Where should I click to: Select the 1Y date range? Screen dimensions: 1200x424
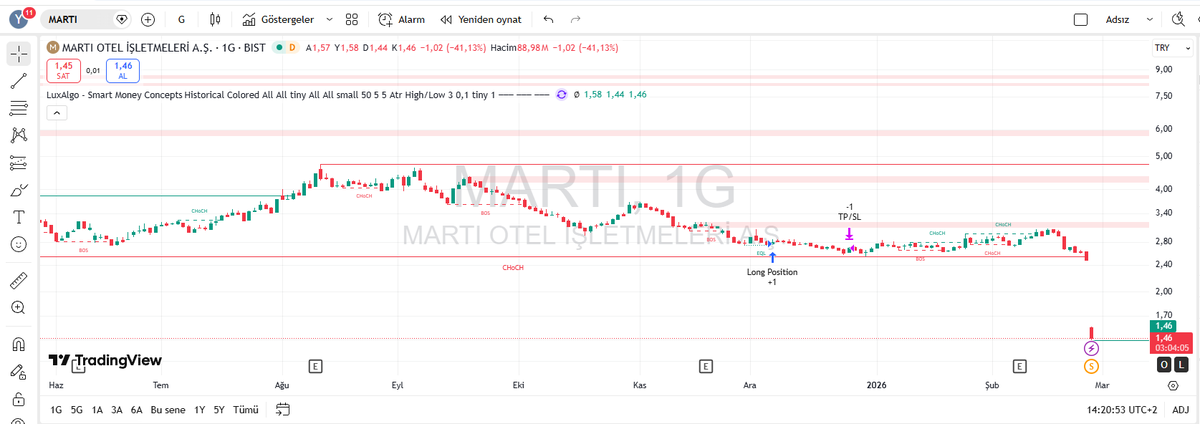click(200, 409)
